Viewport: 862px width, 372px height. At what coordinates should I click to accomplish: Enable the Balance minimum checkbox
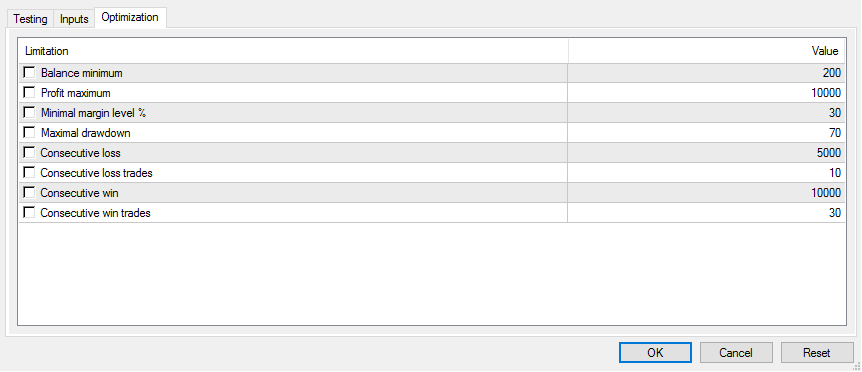[x=29, y=73]
